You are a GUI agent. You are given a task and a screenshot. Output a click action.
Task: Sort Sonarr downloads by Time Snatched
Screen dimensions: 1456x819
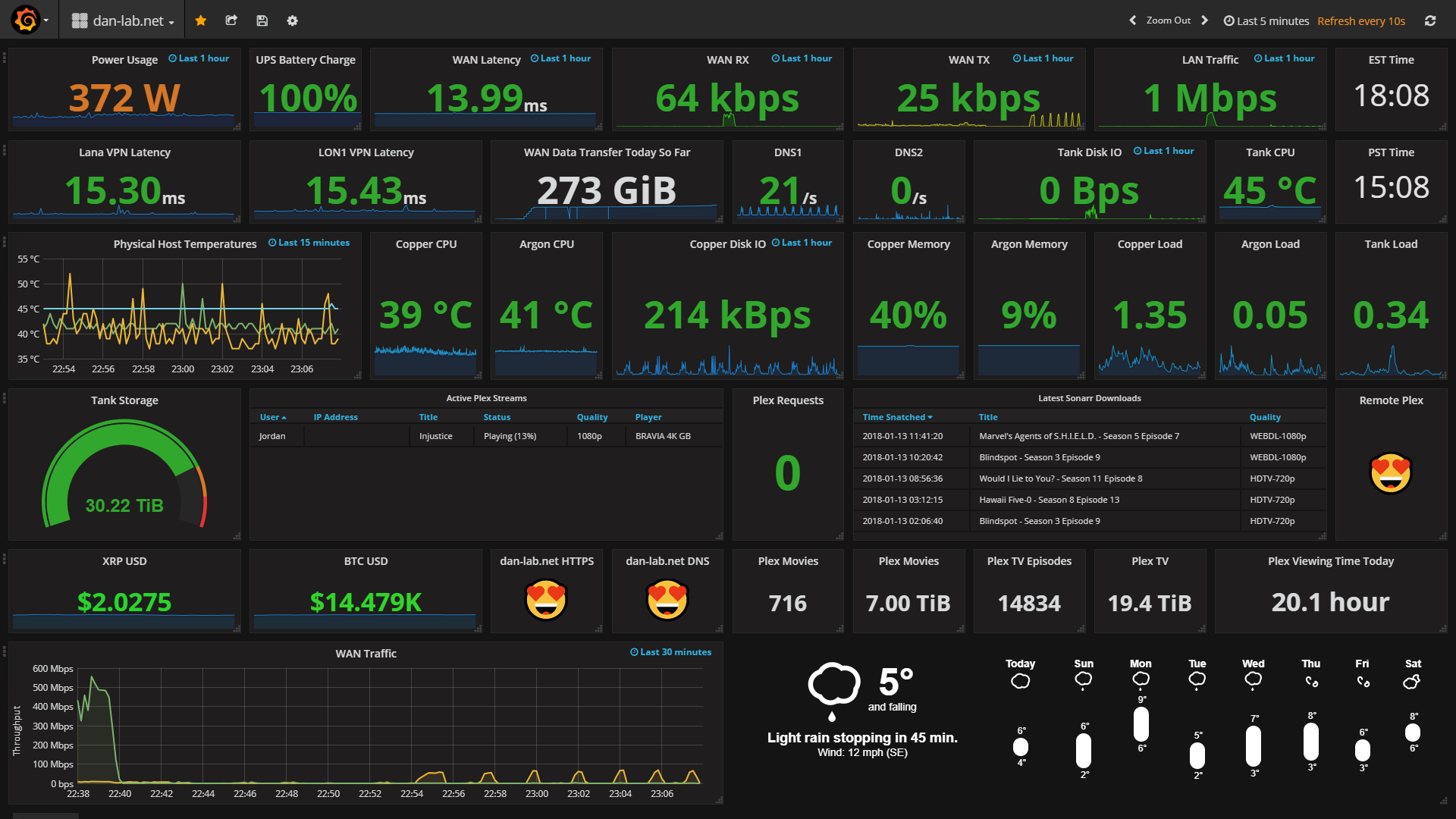click(x=897, y=417)
